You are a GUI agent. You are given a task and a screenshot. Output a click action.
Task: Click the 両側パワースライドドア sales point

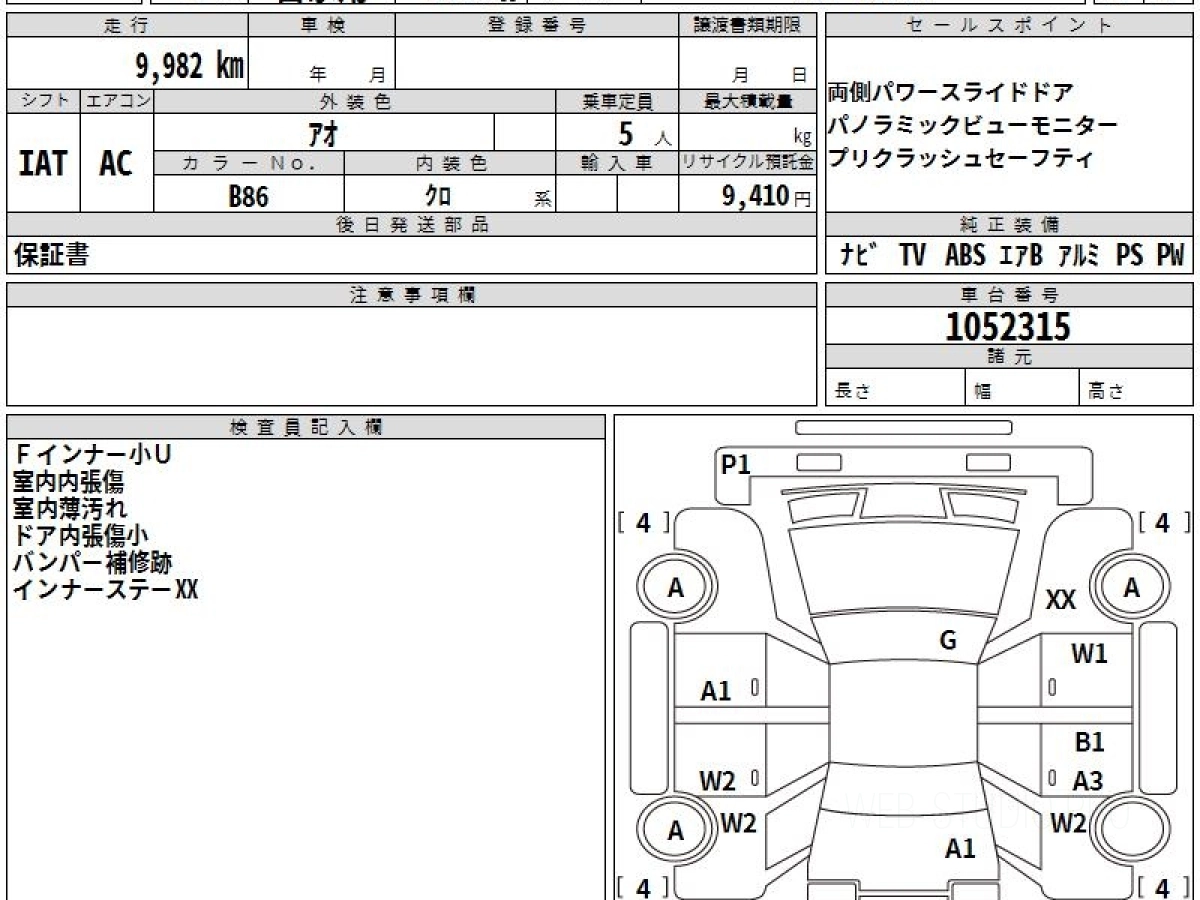click(x=950, y=94)
